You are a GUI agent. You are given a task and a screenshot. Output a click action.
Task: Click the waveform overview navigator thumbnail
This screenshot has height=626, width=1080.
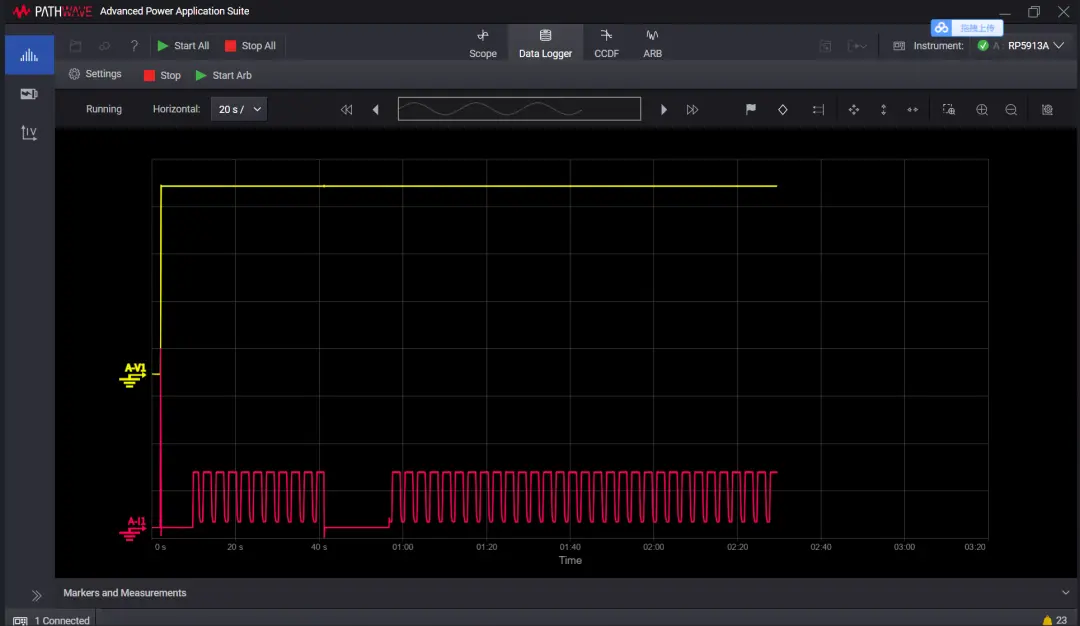coord(519,109)
